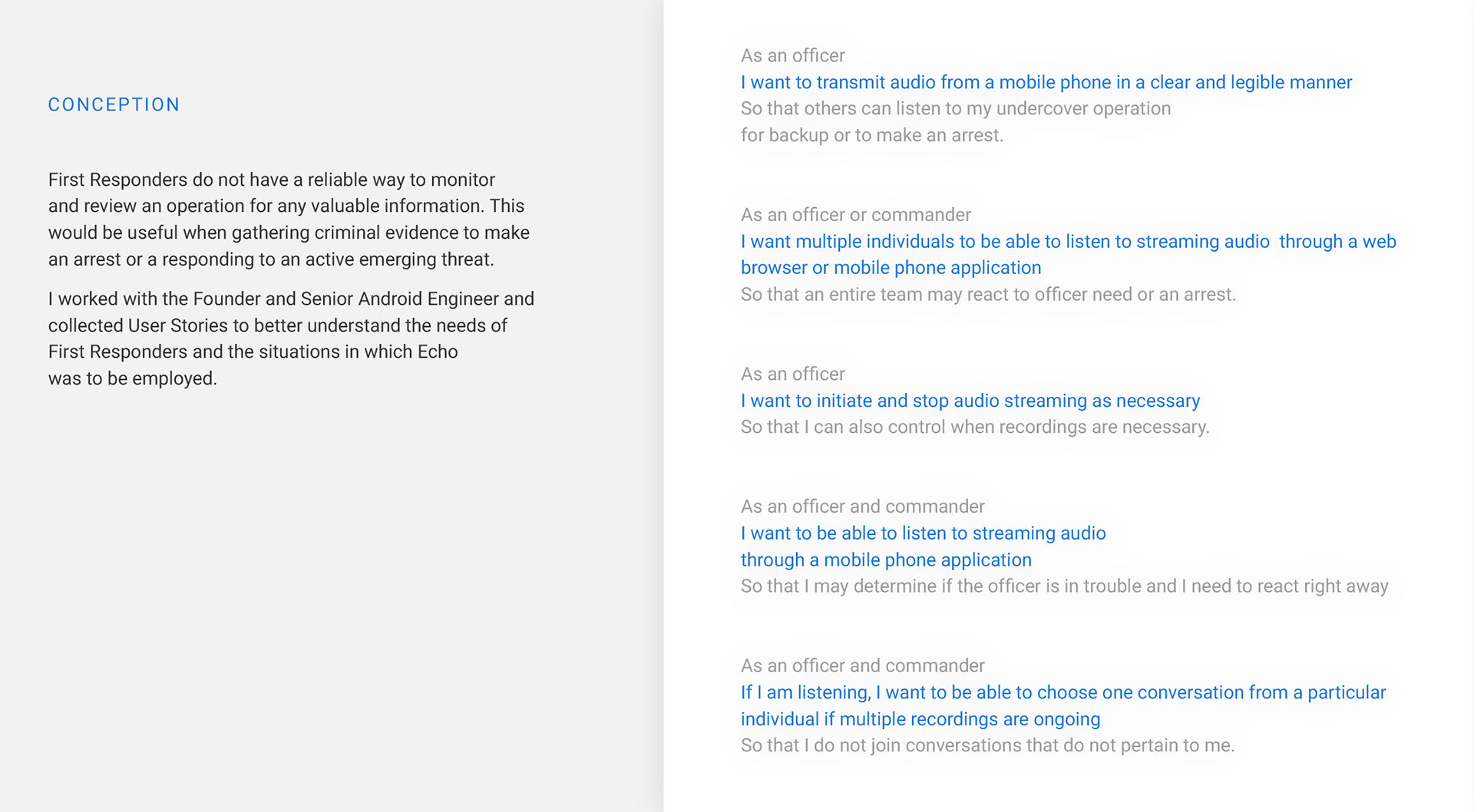This screenshot has height=812, width=1474.
Task: Click "So that I can also control when recordings" line
Action: (974, 427)
